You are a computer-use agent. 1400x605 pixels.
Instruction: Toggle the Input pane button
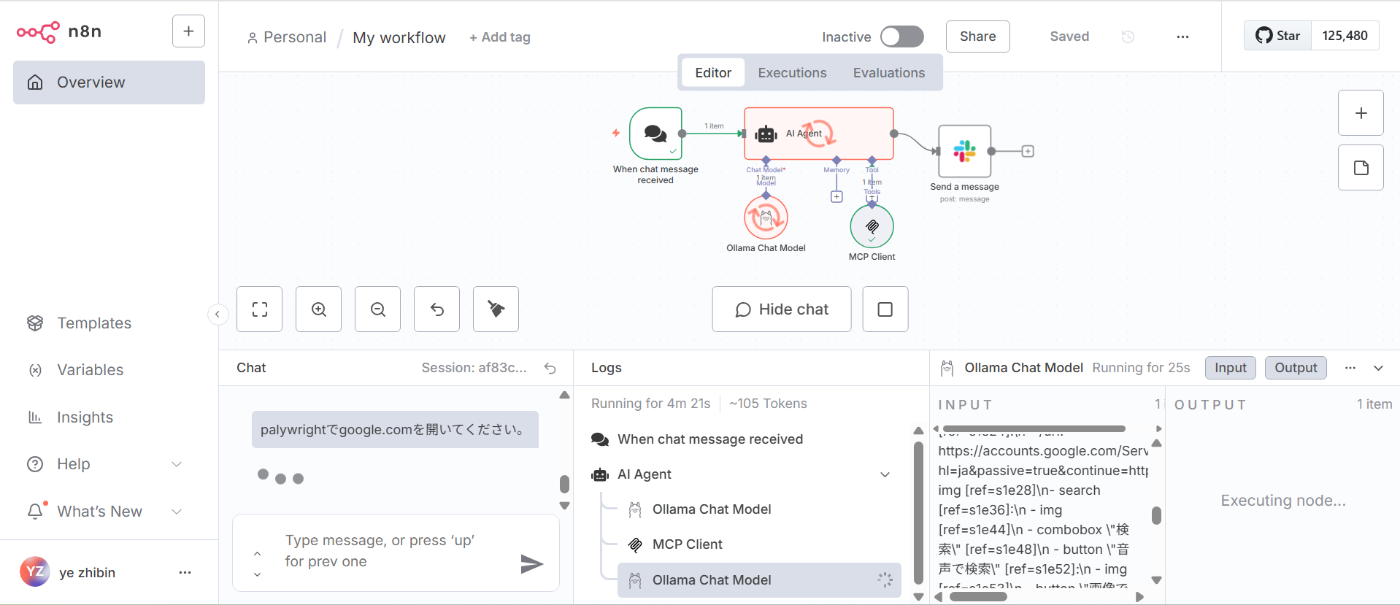[x=1230, y=368]
